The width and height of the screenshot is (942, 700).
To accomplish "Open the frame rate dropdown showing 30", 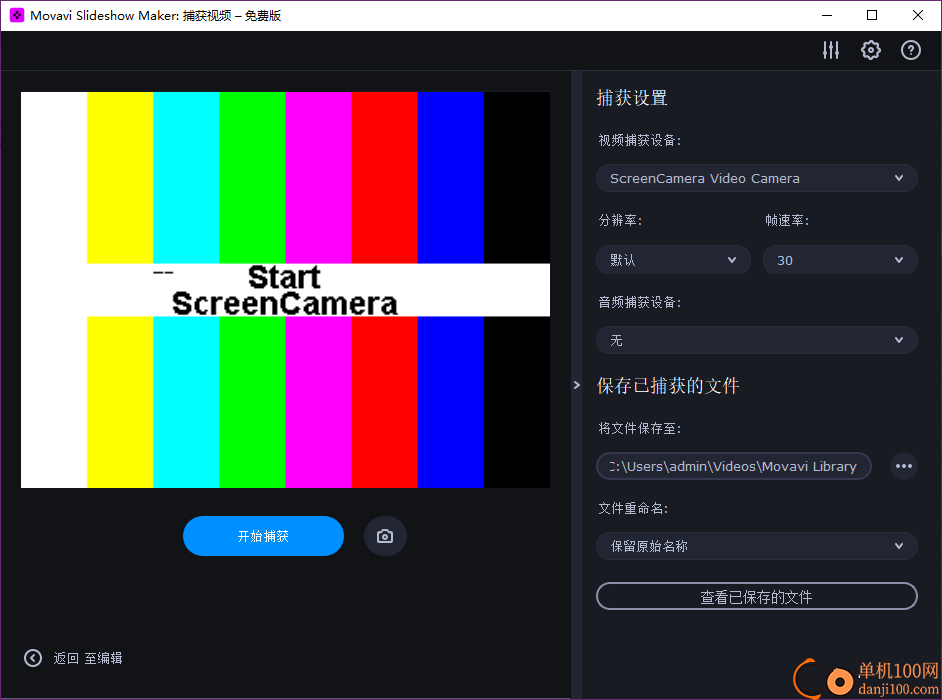I will (840, 260).
